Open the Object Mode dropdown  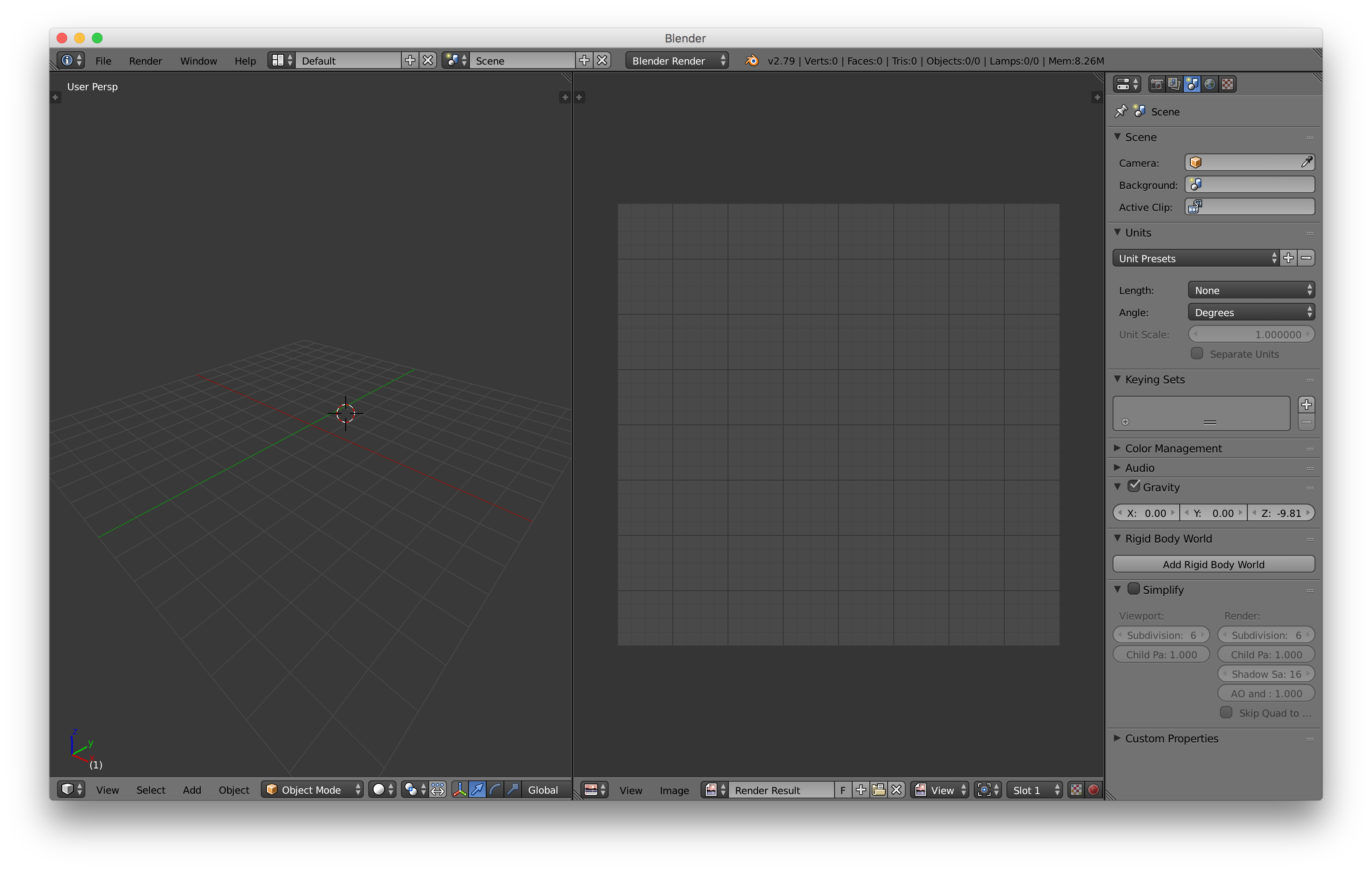click(312, 790)
